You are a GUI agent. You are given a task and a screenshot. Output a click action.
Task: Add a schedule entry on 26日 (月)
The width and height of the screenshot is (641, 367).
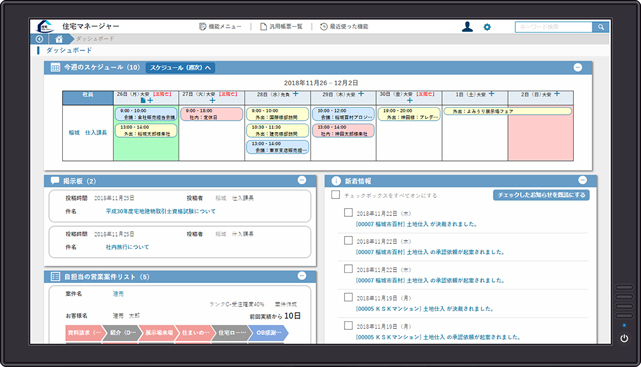150,100
